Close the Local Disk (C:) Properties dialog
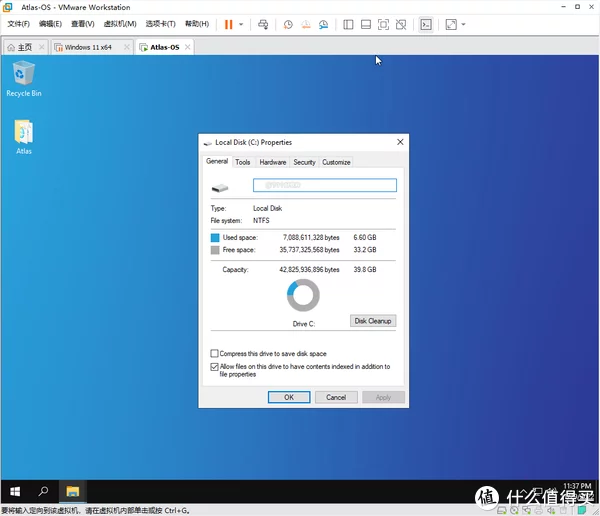 coord(400,142)
